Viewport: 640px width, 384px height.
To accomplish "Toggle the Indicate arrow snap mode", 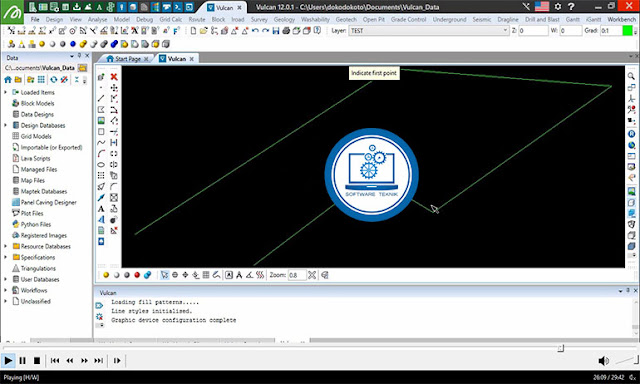I will (x=164, y=275).
